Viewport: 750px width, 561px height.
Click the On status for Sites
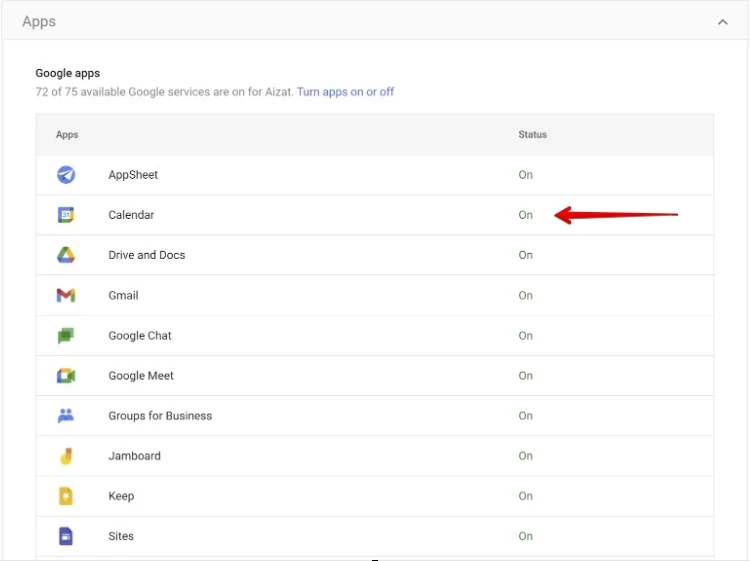(x=525, y=536)
